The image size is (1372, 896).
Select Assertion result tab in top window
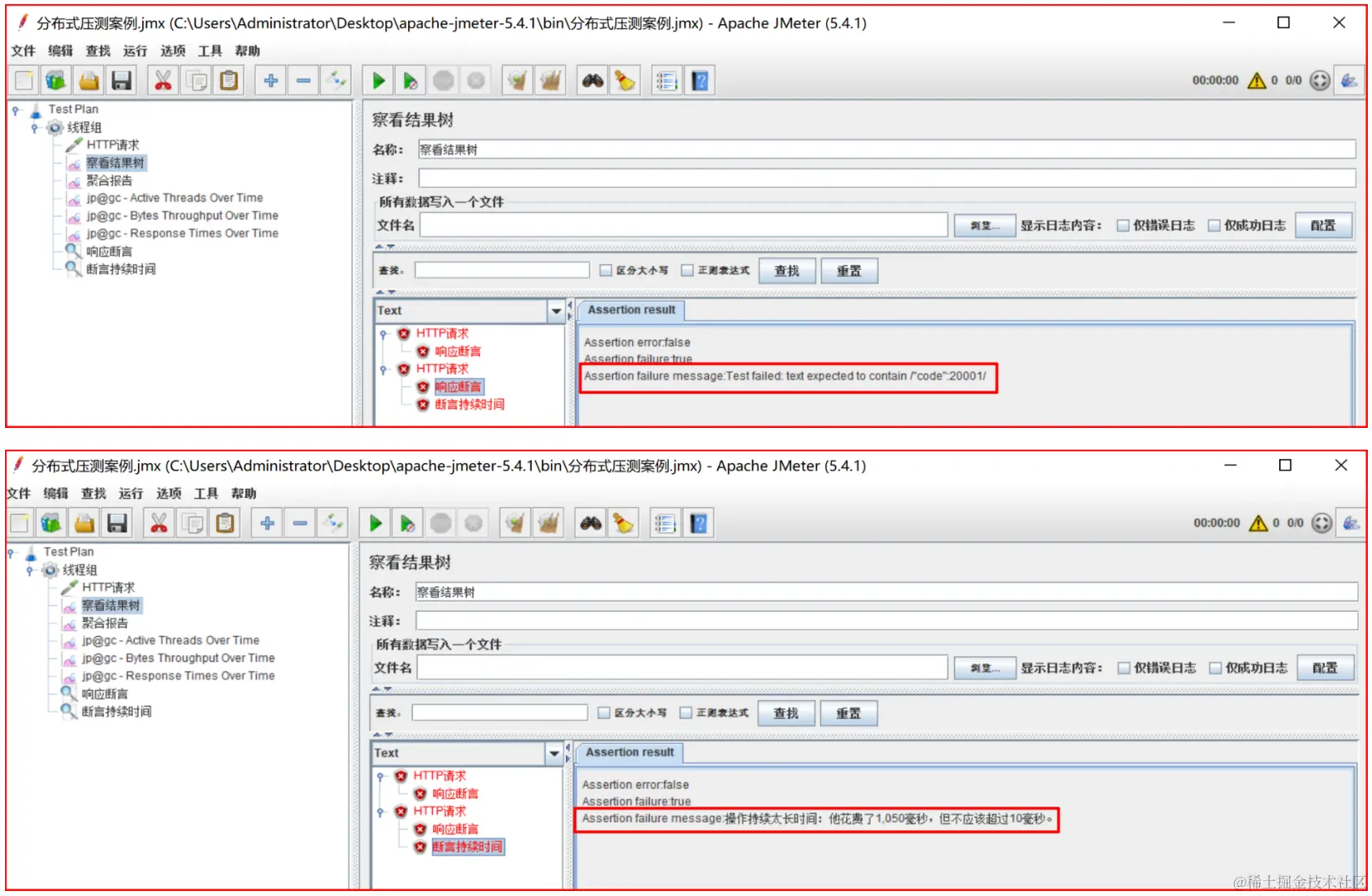[x=631, y=310]
